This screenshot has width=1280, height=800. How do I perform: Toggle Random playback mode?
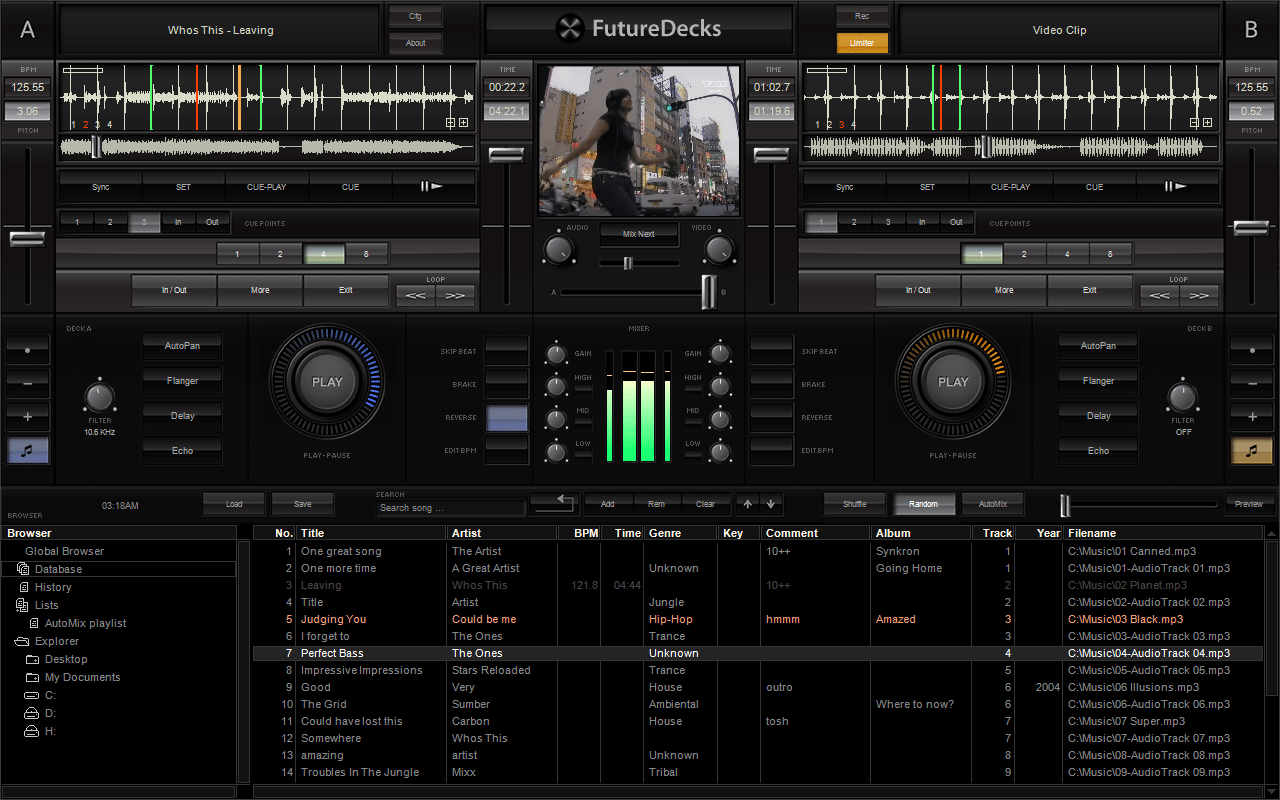[924, 504]
